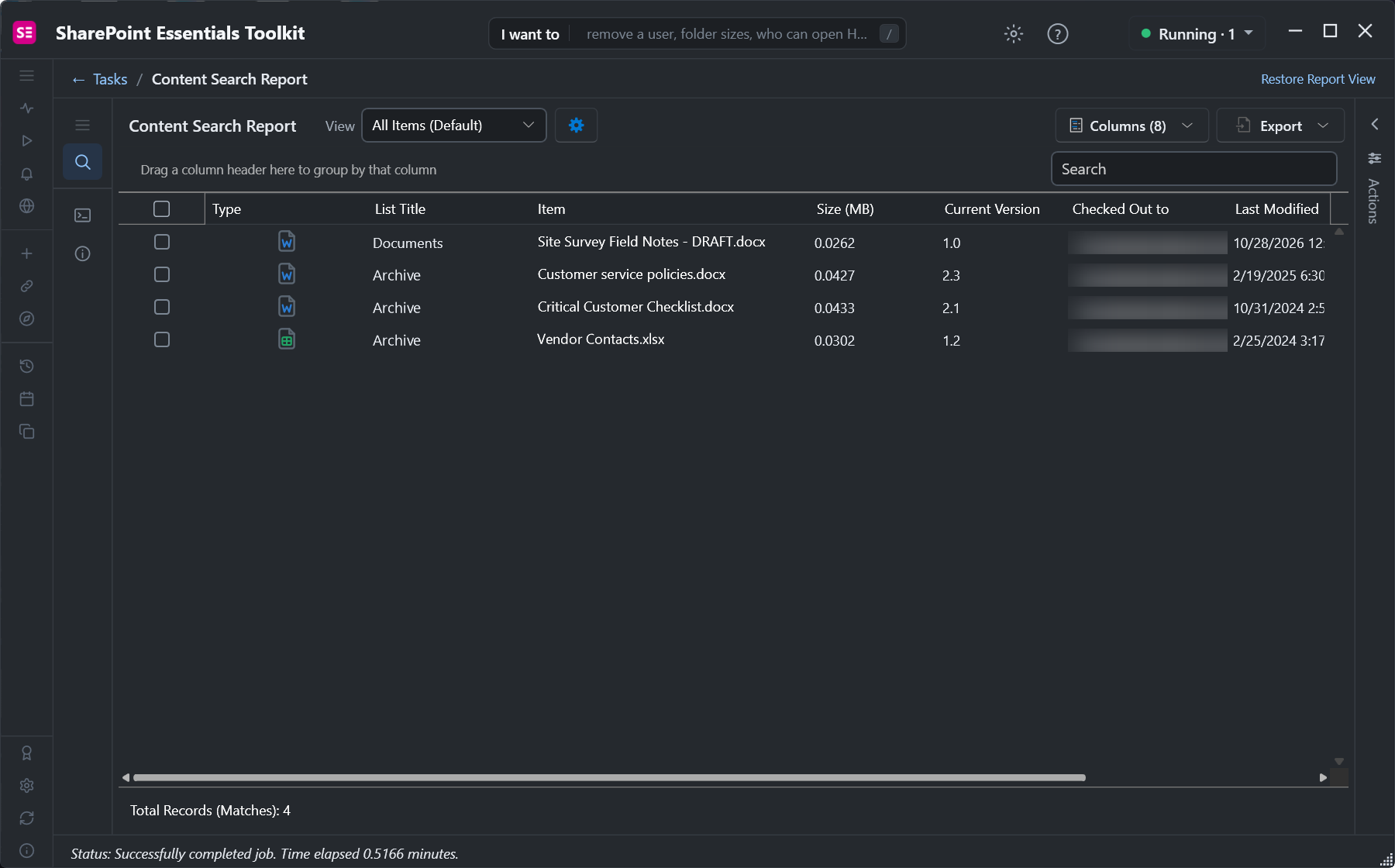Screen dimensions: 1395x868
Task: Select the search magnifier panel icon
Action: (x=82, y=162)
